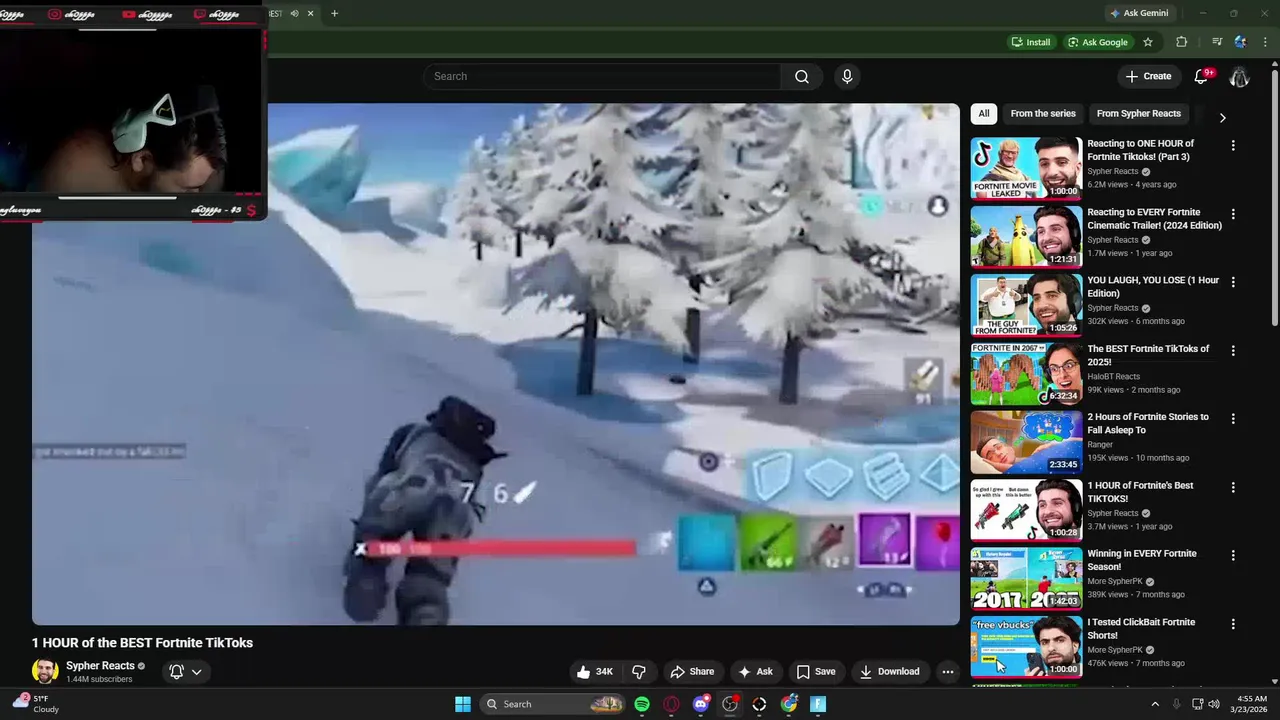
Task: Click video title '1 HOUR of the BEST Fortnite TikToks'
Action: coord(142,643)
